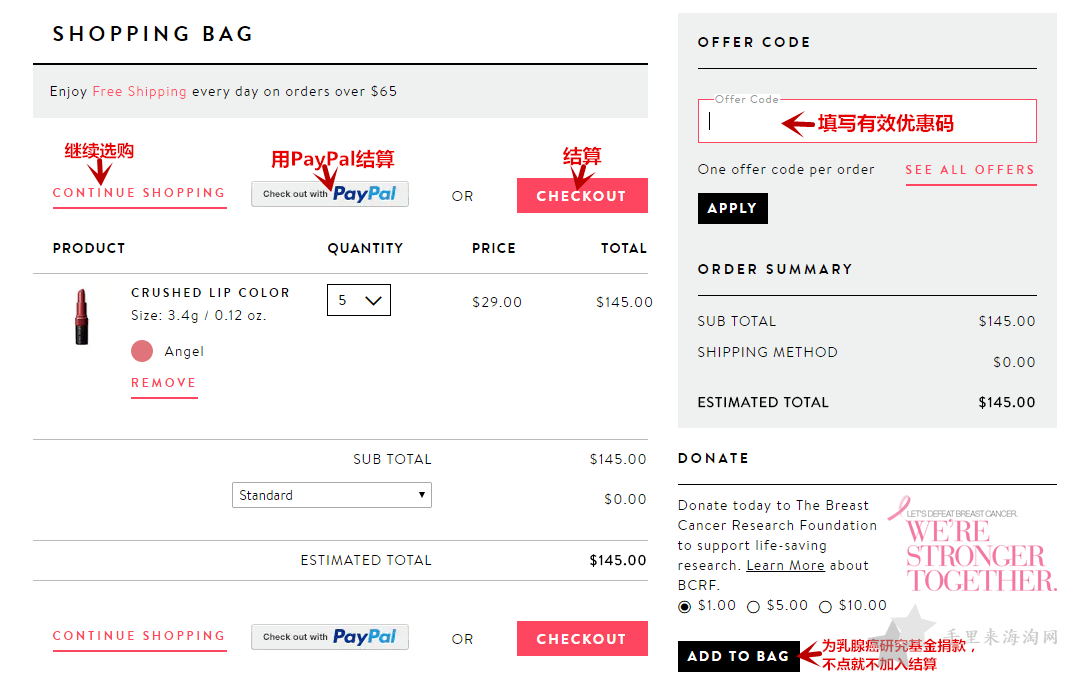
Task: Open the Standard shipping method dropdown
Action: [x=332, y=495]
